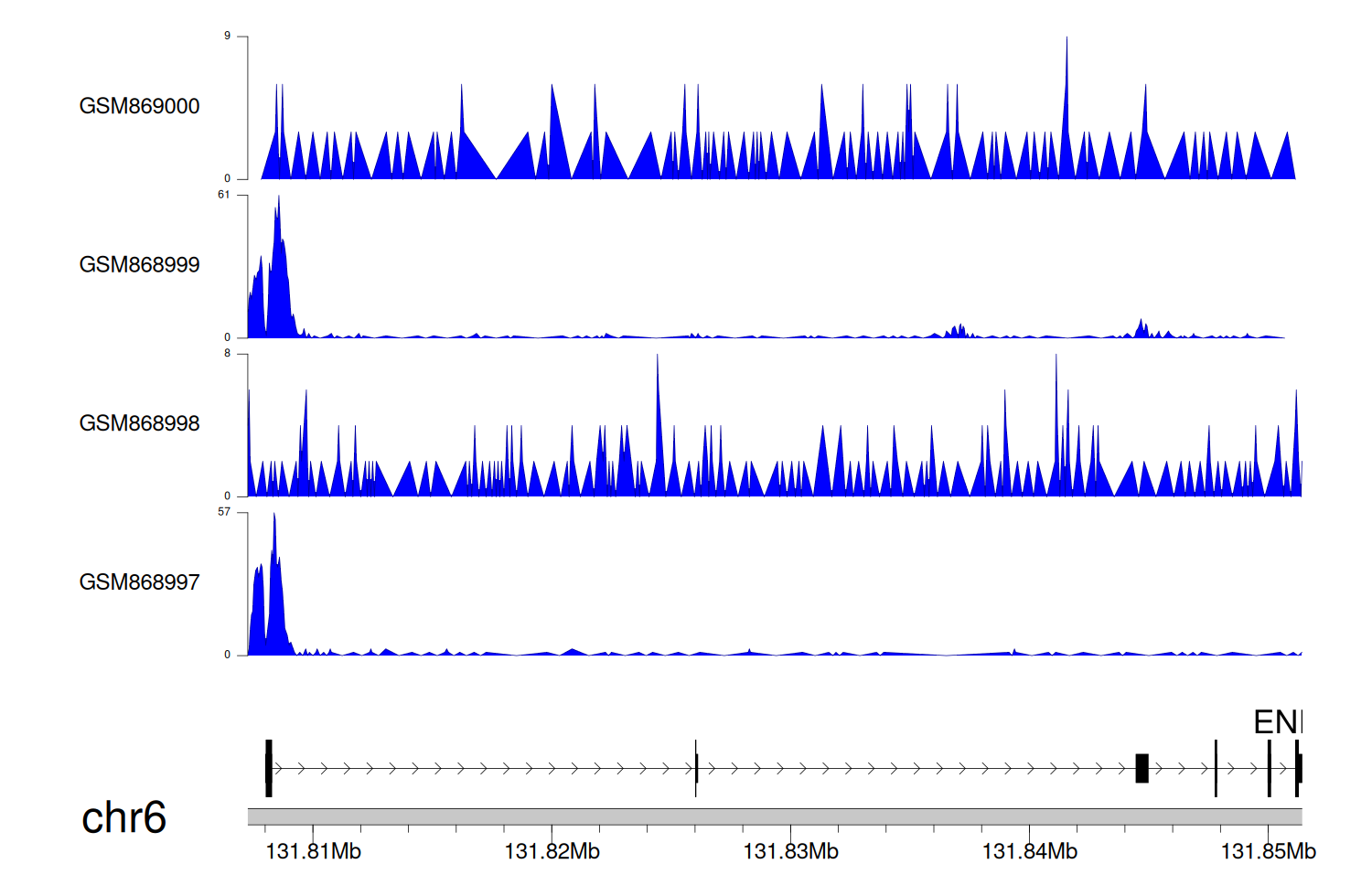Click the thin exon between 131.82Mb and 131.83Mb
The height and width of the screenshot is (896, 1372).
pyautogui.click(x=696, y=768)
